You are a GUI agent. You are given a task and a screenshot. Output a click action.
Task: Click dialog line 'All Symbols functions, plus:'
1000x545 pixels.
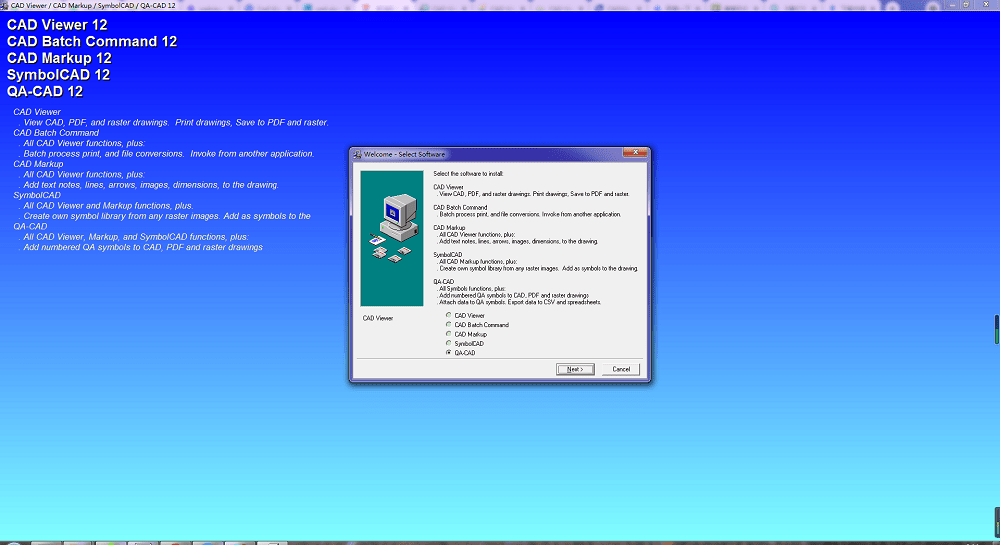click(472, 289)
